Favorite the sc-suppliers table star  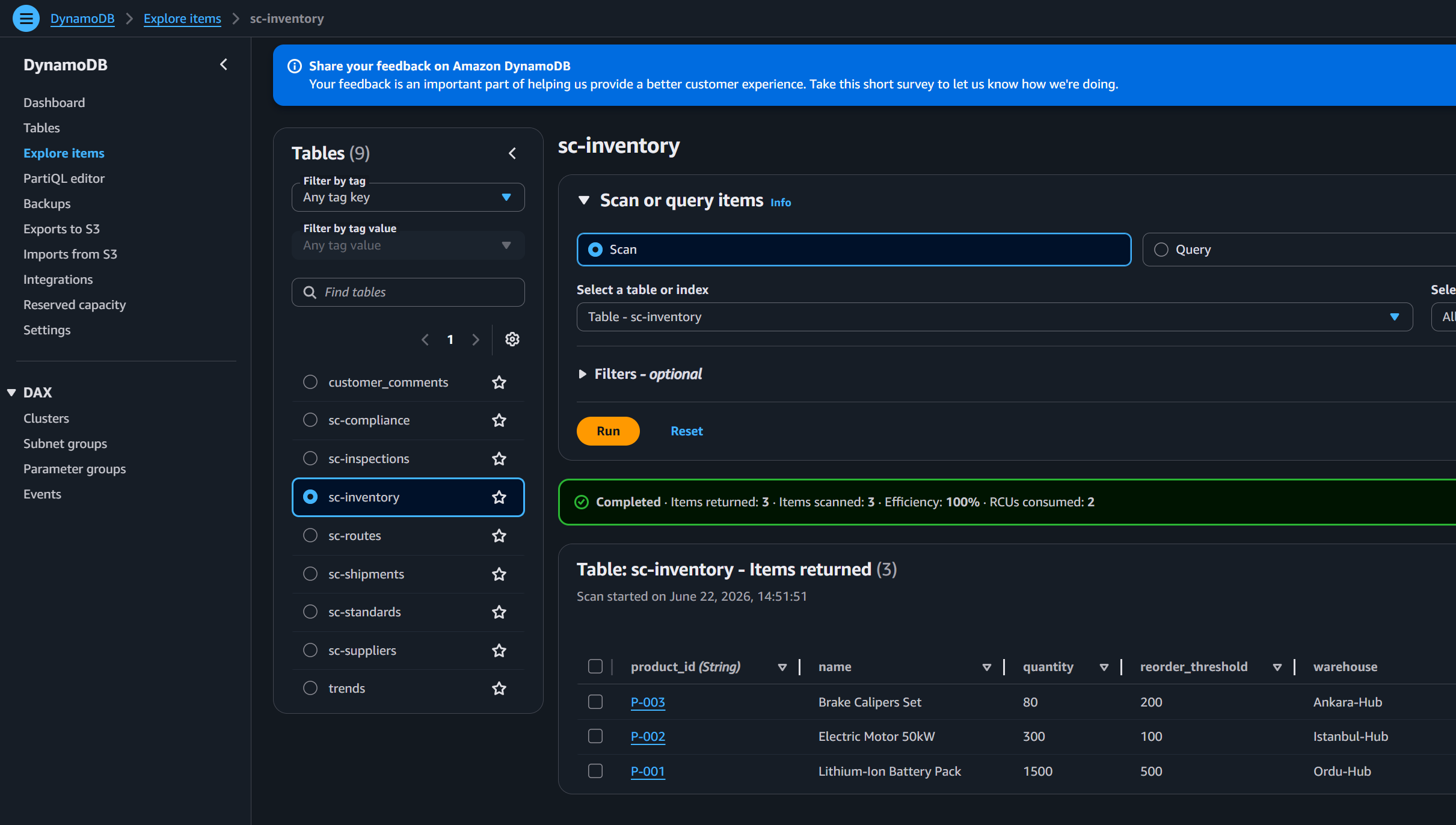click(499, 651)
